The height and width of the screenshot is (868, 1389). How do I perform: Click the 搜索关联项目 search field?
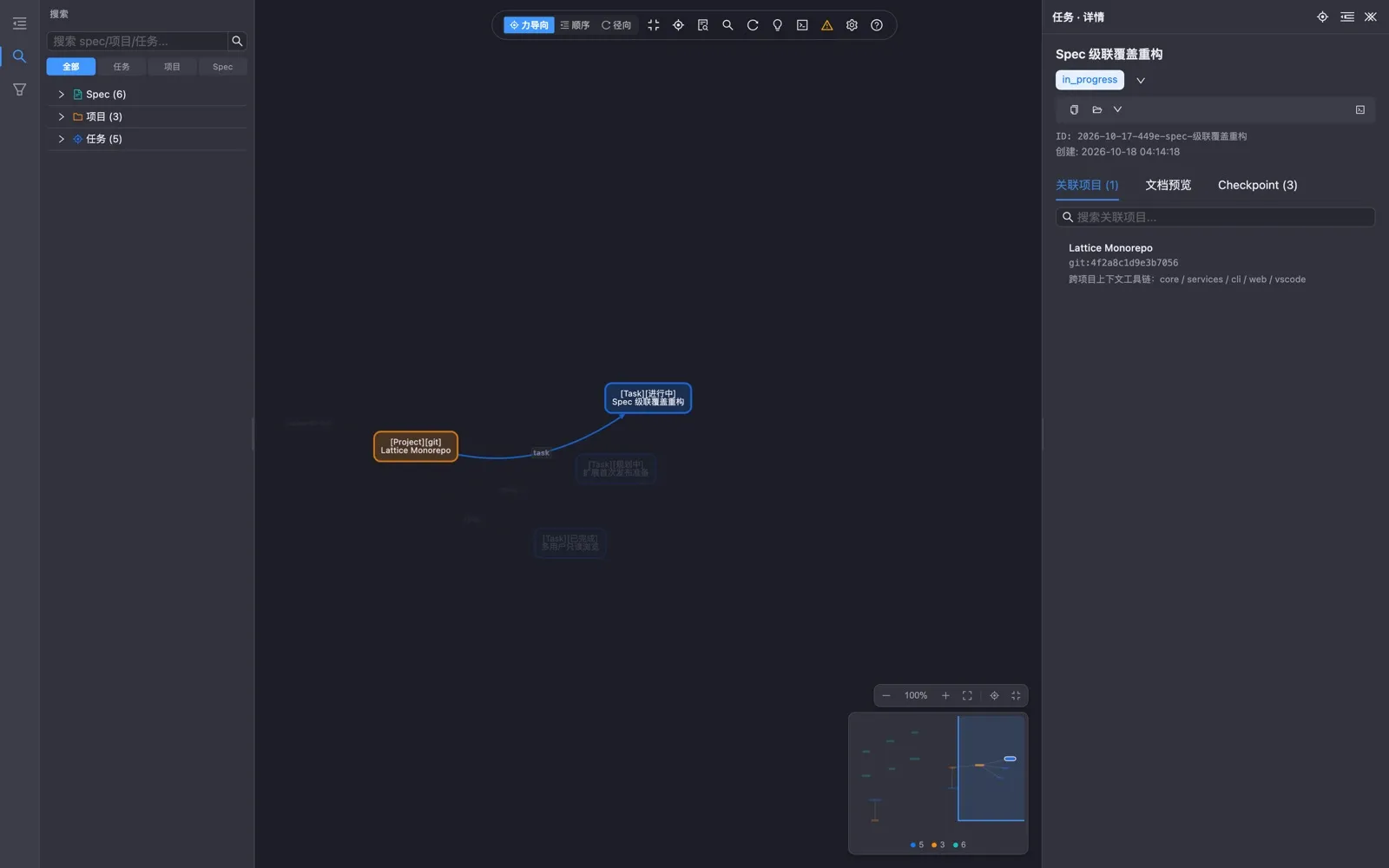pos(1215,217)
